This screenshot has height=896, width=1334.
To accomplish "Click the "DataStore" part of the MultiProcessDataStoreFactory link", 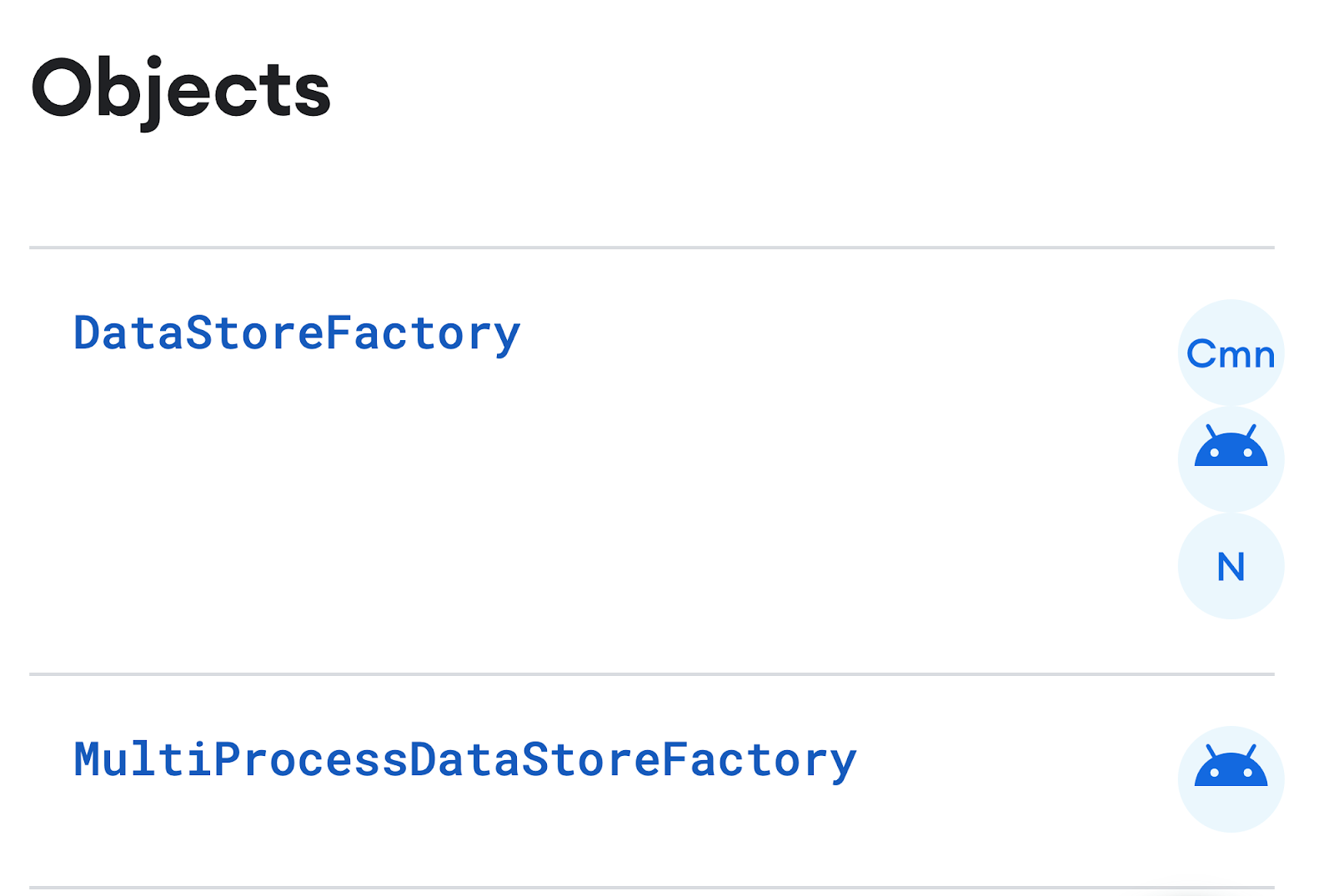I will click(x=534, y=760).
